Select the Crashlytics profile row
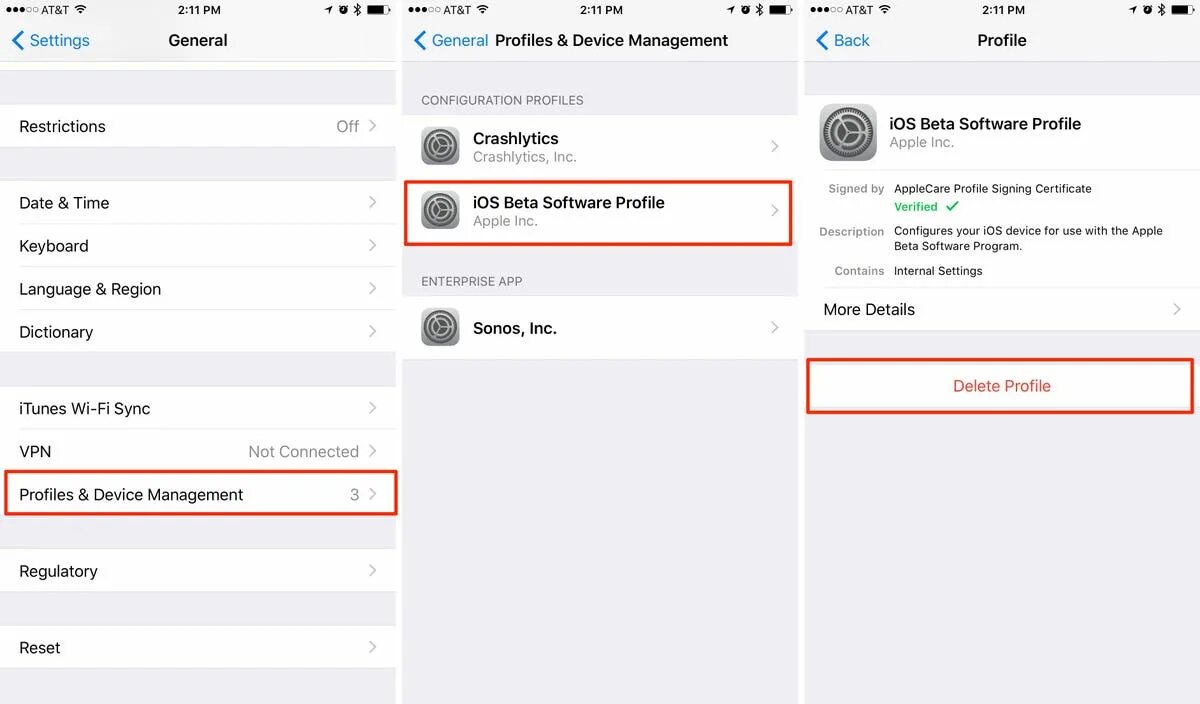1200x704 pixels. pyautogui.click(x=599, y=146)
